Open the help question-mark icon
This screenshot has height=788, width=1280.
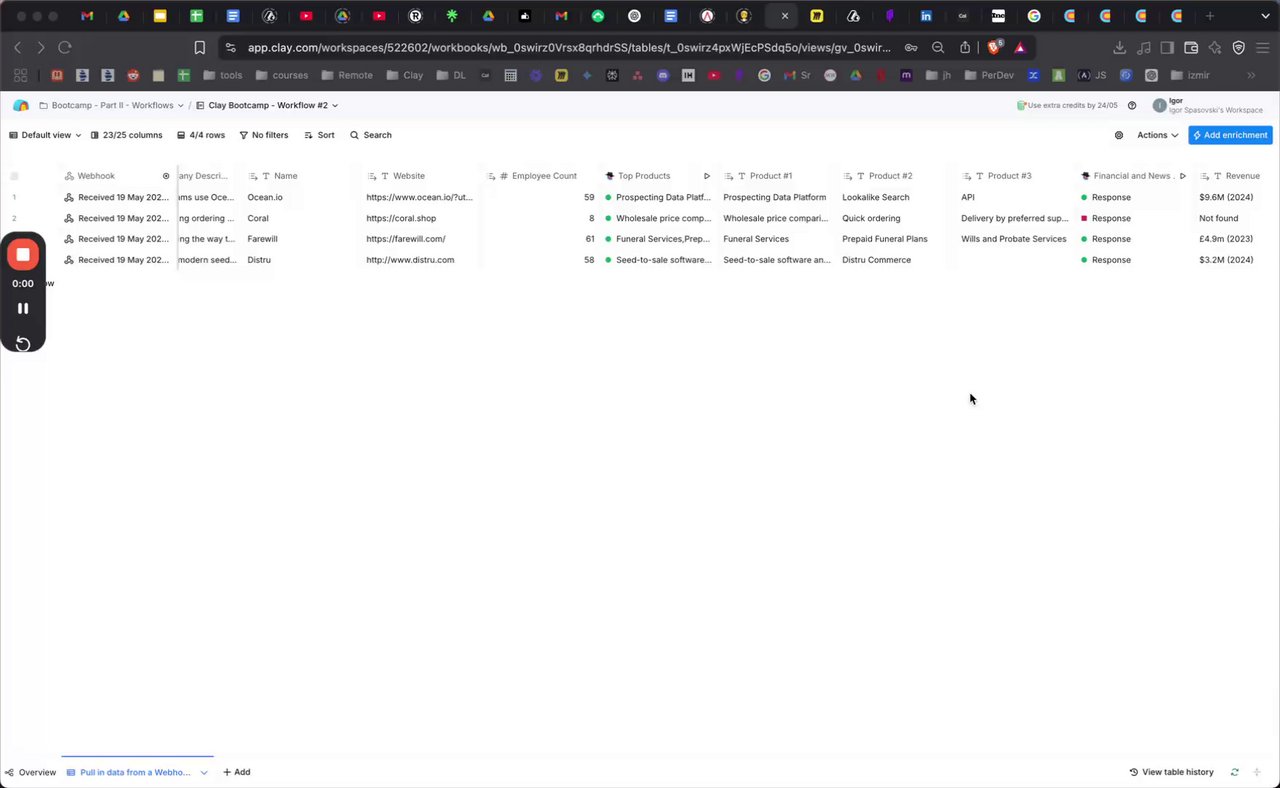1132,105
